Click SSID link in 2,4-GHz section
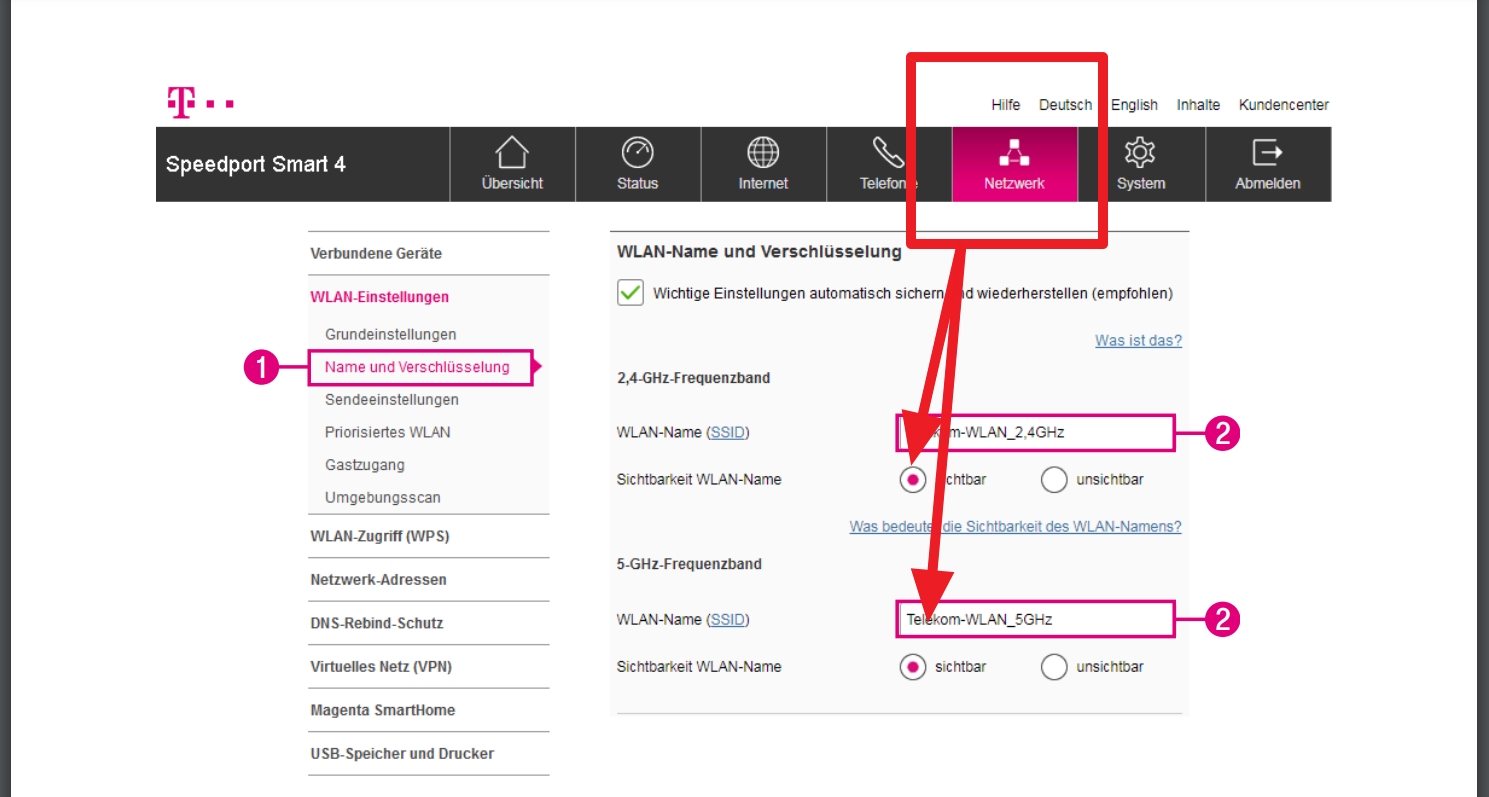This screenshot has height=797, width=1489. coord(727,433)
